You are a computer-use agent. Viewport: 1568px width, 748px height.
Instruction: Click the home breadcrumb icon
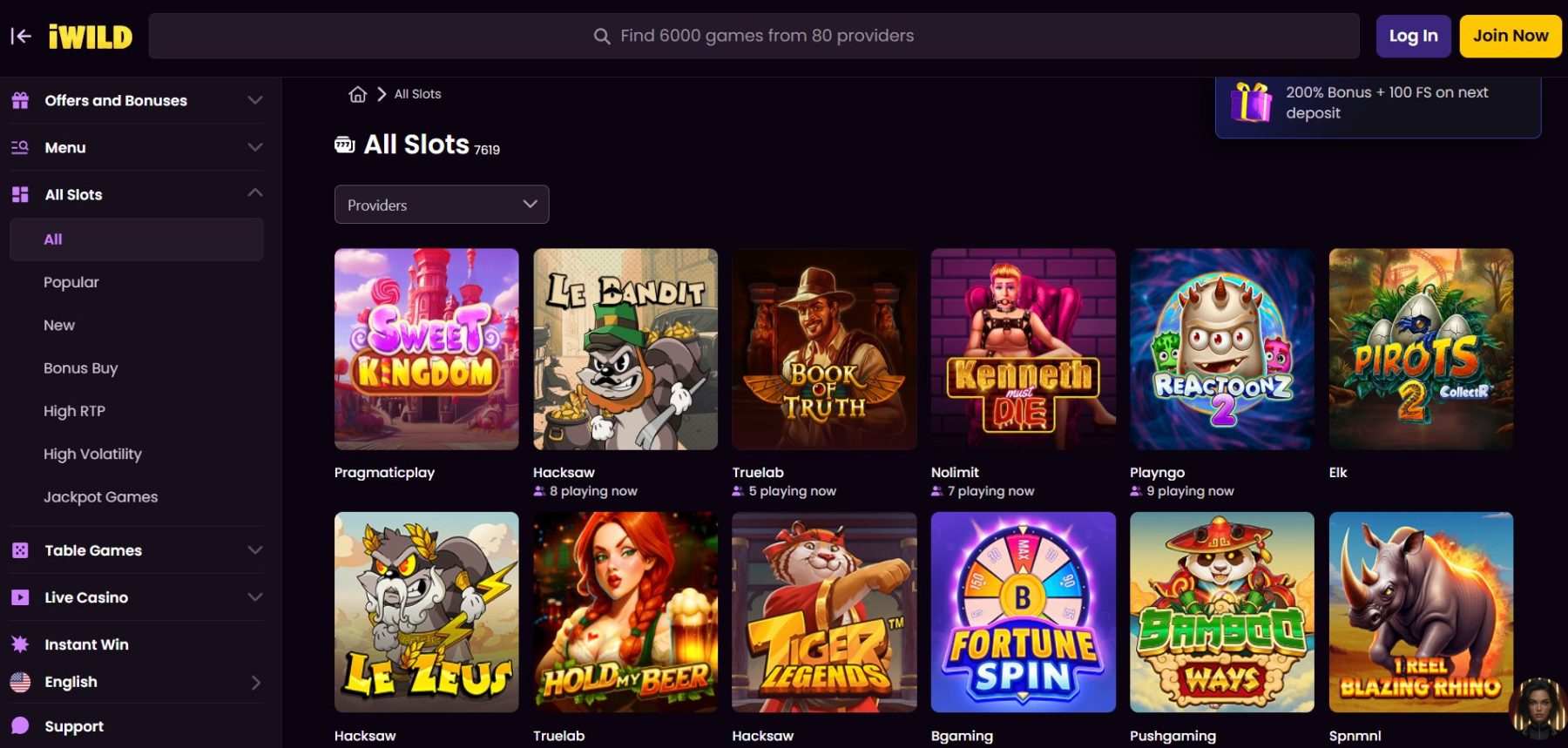click(357, 94)
